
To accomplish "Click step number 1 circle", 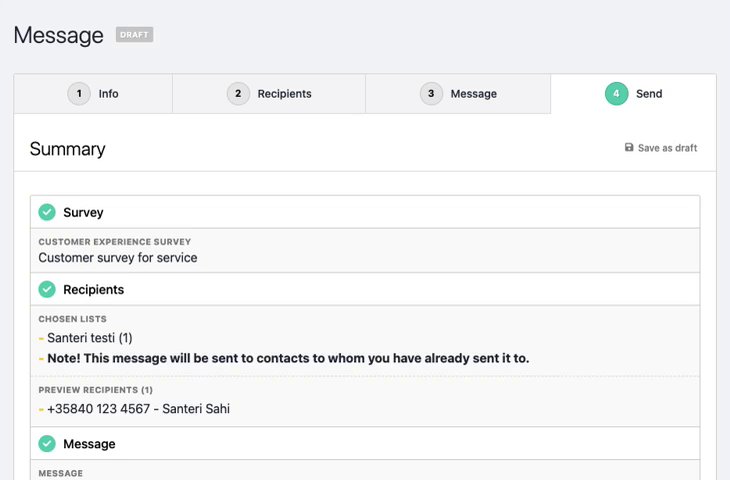I will pyautogui.click(x=79, y=94).
